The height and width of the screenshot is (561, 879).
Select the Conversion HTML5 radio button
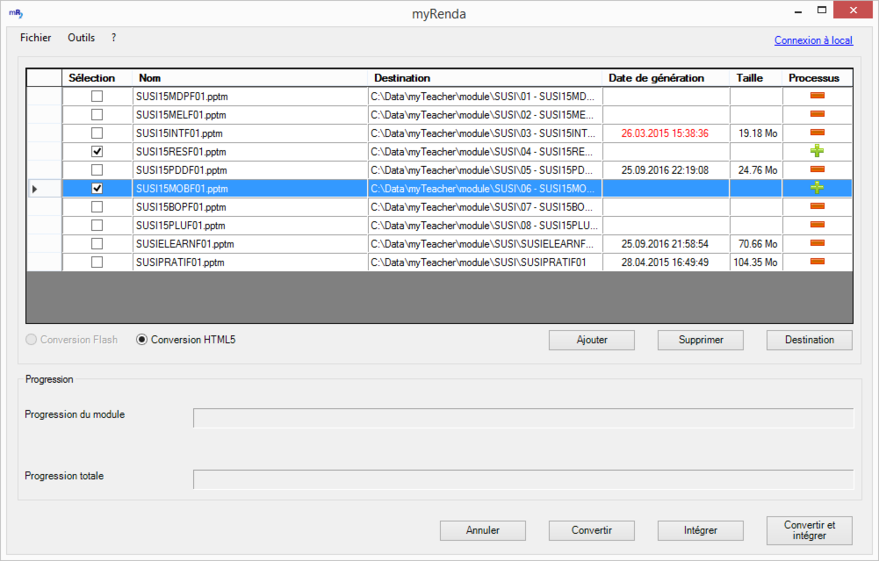tap(142, 340)
